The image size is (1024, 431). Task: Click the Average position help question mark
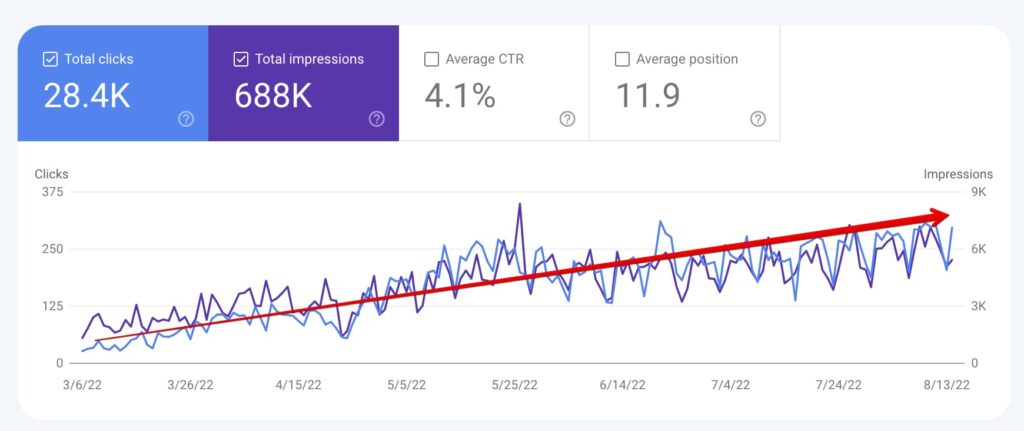(758, 119)
